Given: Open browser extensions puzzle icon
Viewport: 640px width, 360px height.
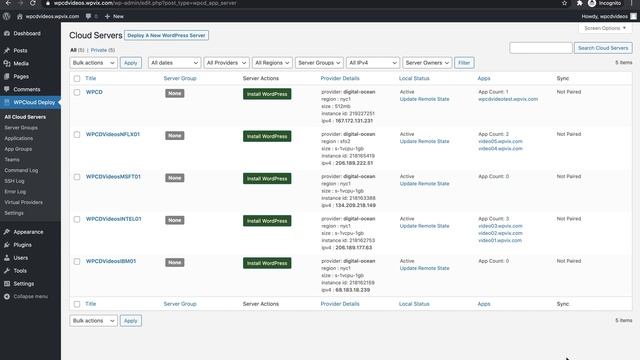Looking at the screenshot, I should point(579,3).
